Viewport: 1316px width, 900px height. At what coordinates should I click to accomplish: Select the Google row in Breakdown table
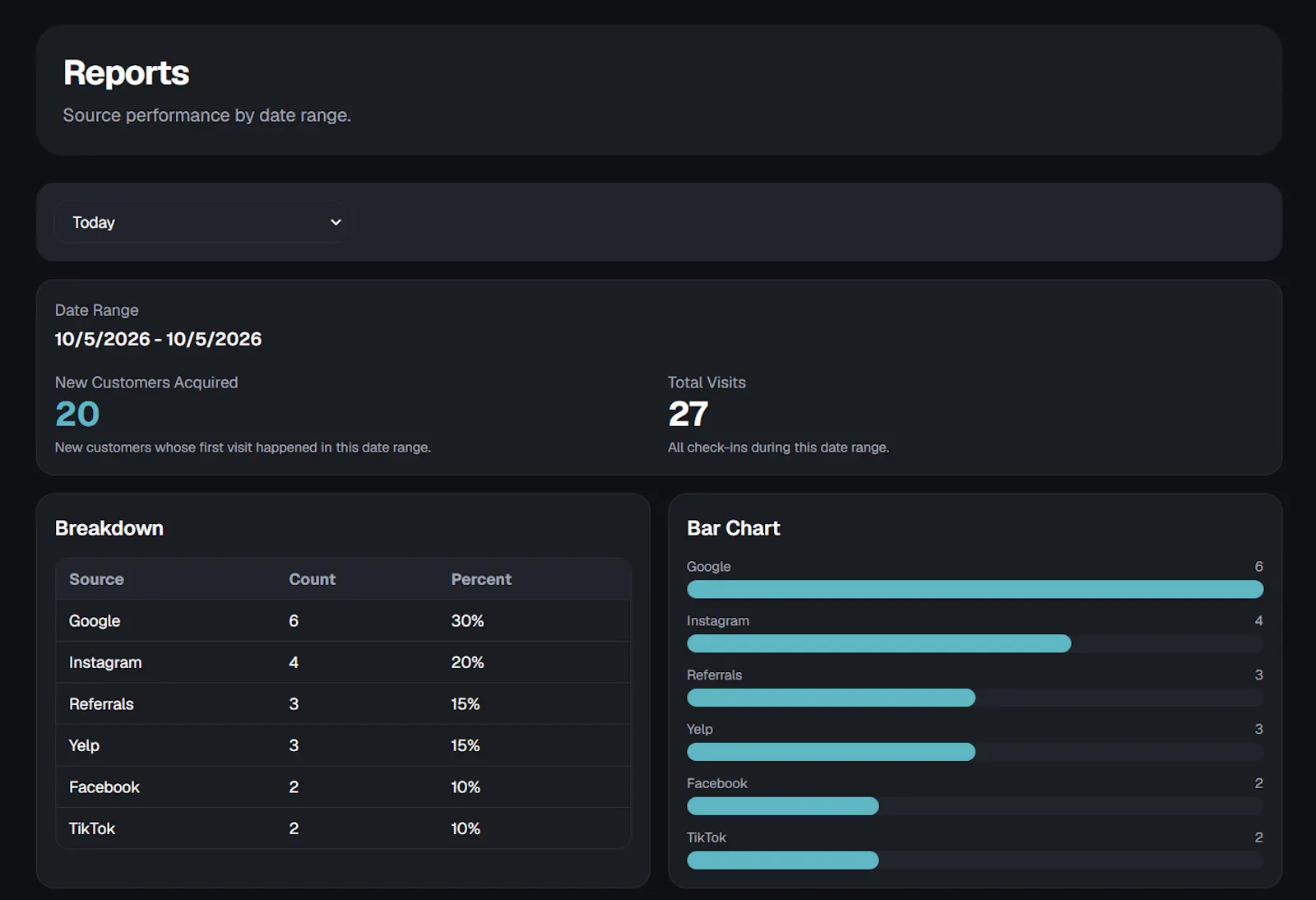[x=343, y=621]
